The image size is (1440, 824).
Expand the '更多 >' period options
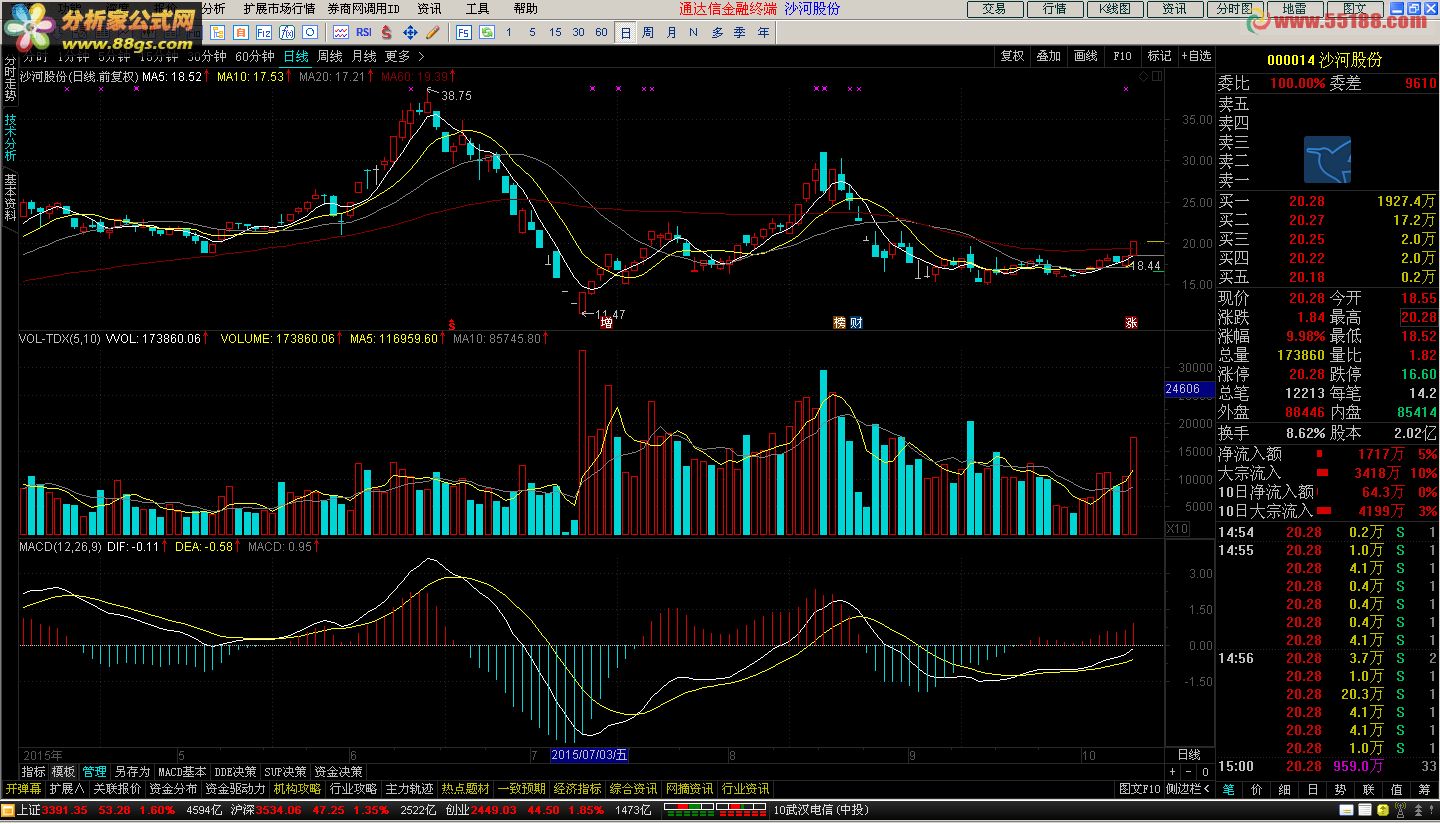(405, 56)
